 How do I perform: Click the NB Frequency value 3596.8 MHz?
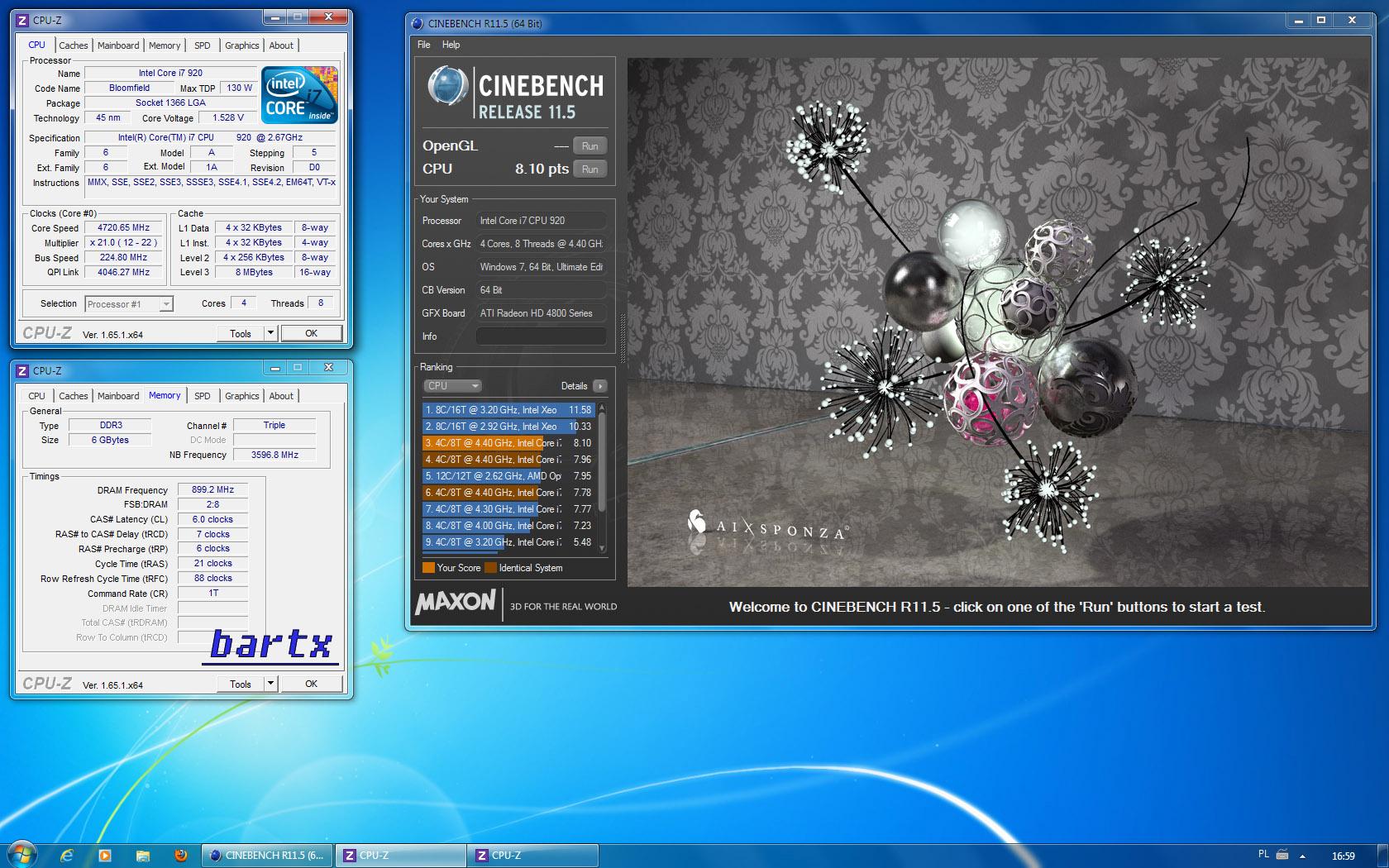coord(274,455)
